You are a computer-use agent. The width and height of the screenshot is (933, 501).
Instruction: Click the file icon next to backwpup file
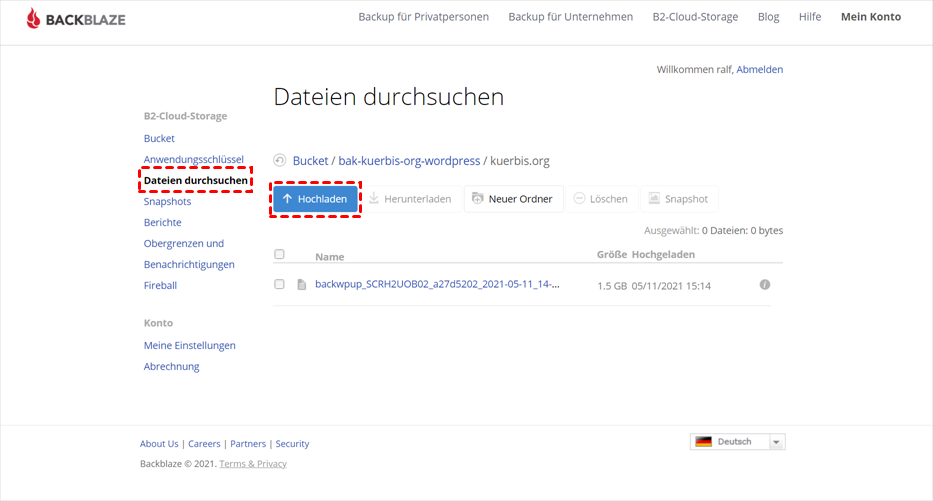pos(302,284)
